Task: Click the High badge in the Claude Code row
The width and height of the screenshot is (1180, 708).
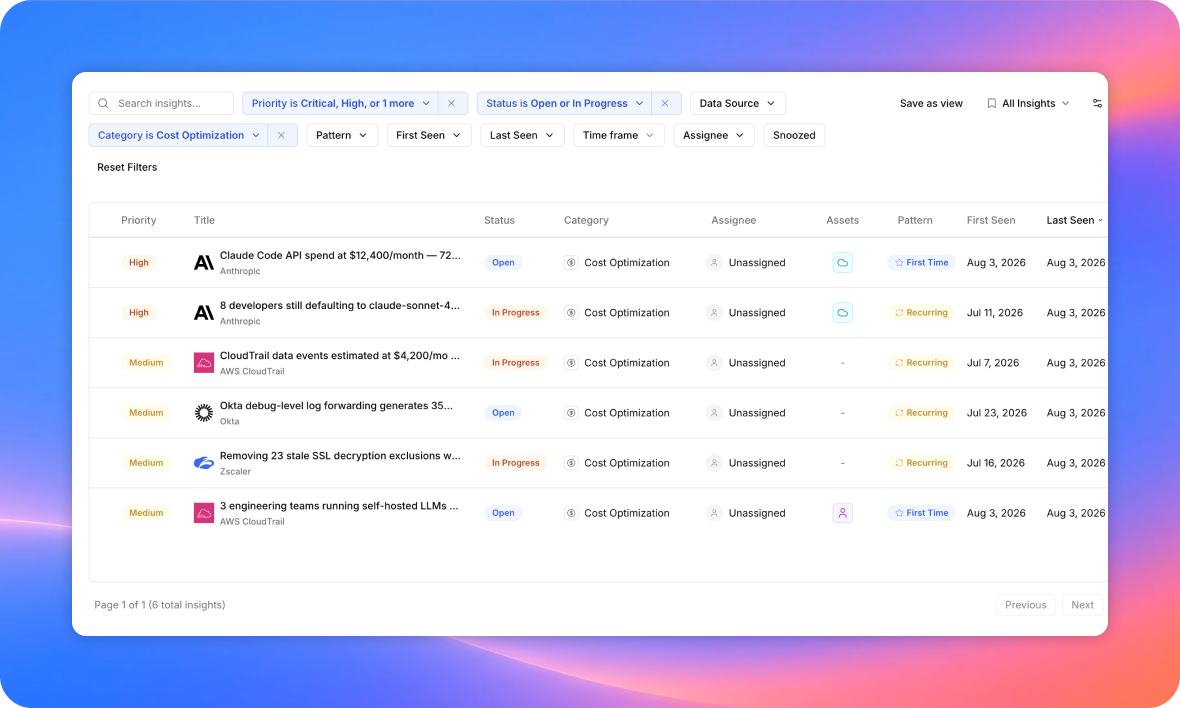Action: tap(138, 263)
